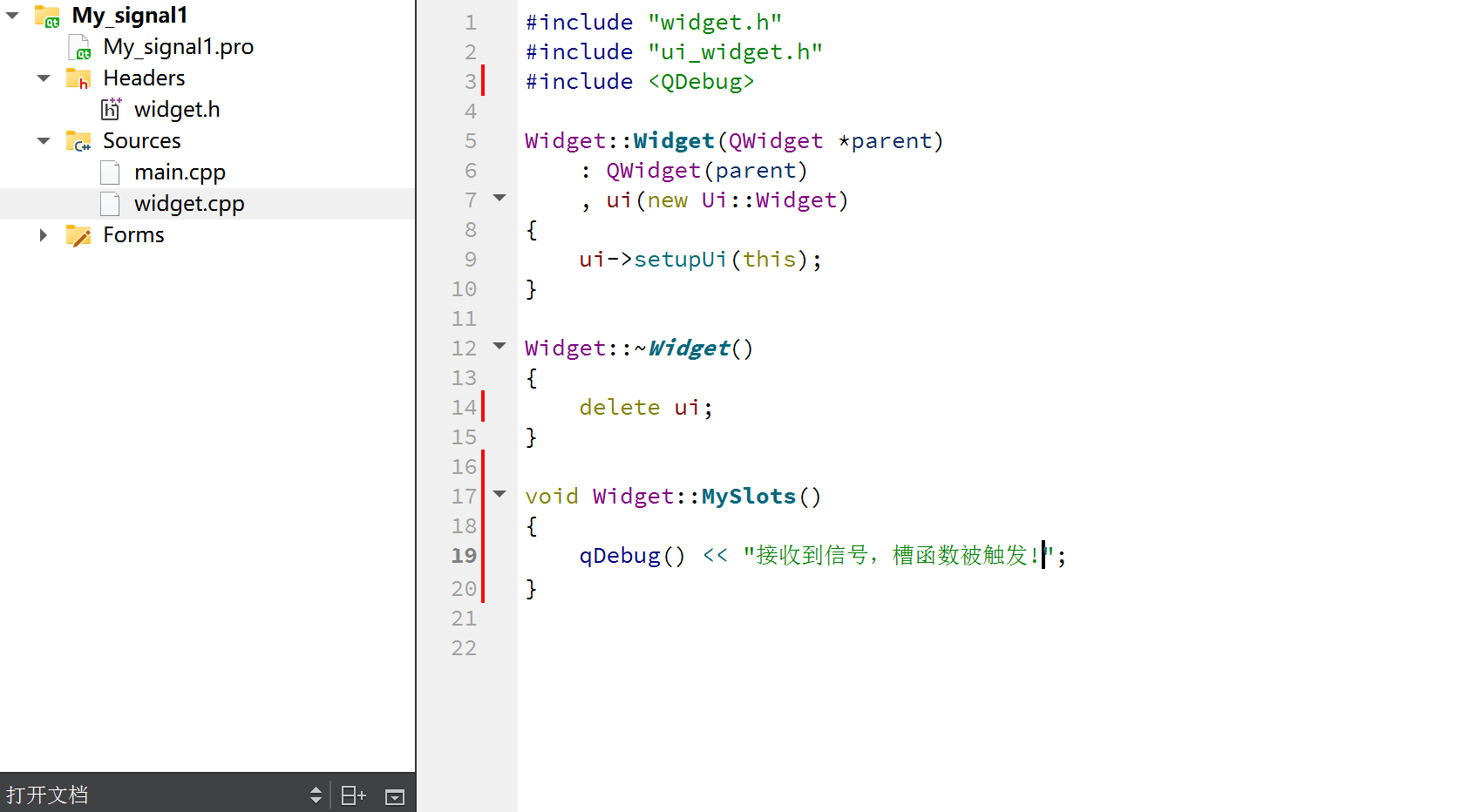Expand the Forms folder arrow
This screenshot has width=1481, height=812.
pyautogui.click(x=44, y=235)
